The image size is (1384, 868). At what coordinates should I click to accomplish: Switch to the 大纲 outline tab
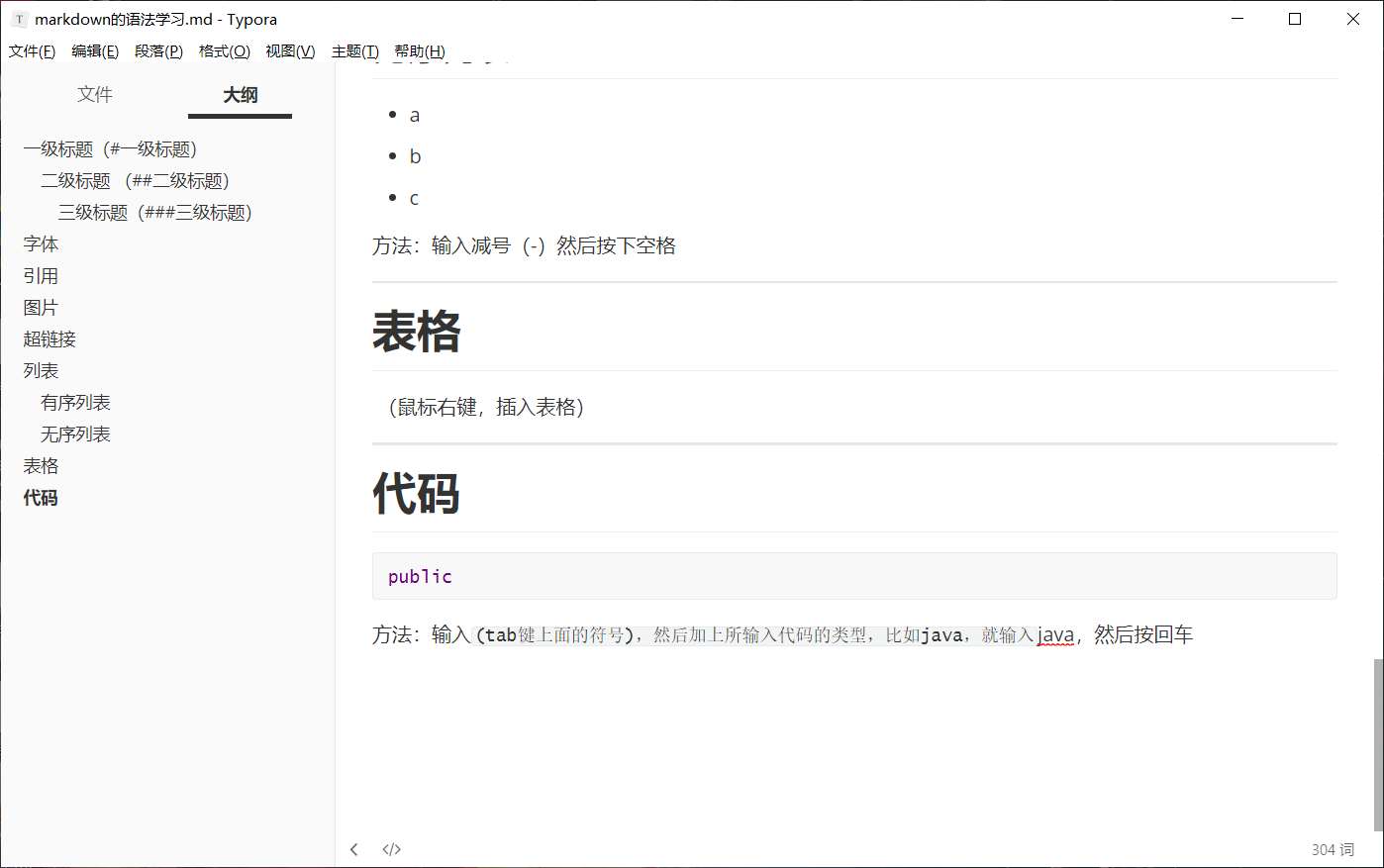[x=241, y=95]
